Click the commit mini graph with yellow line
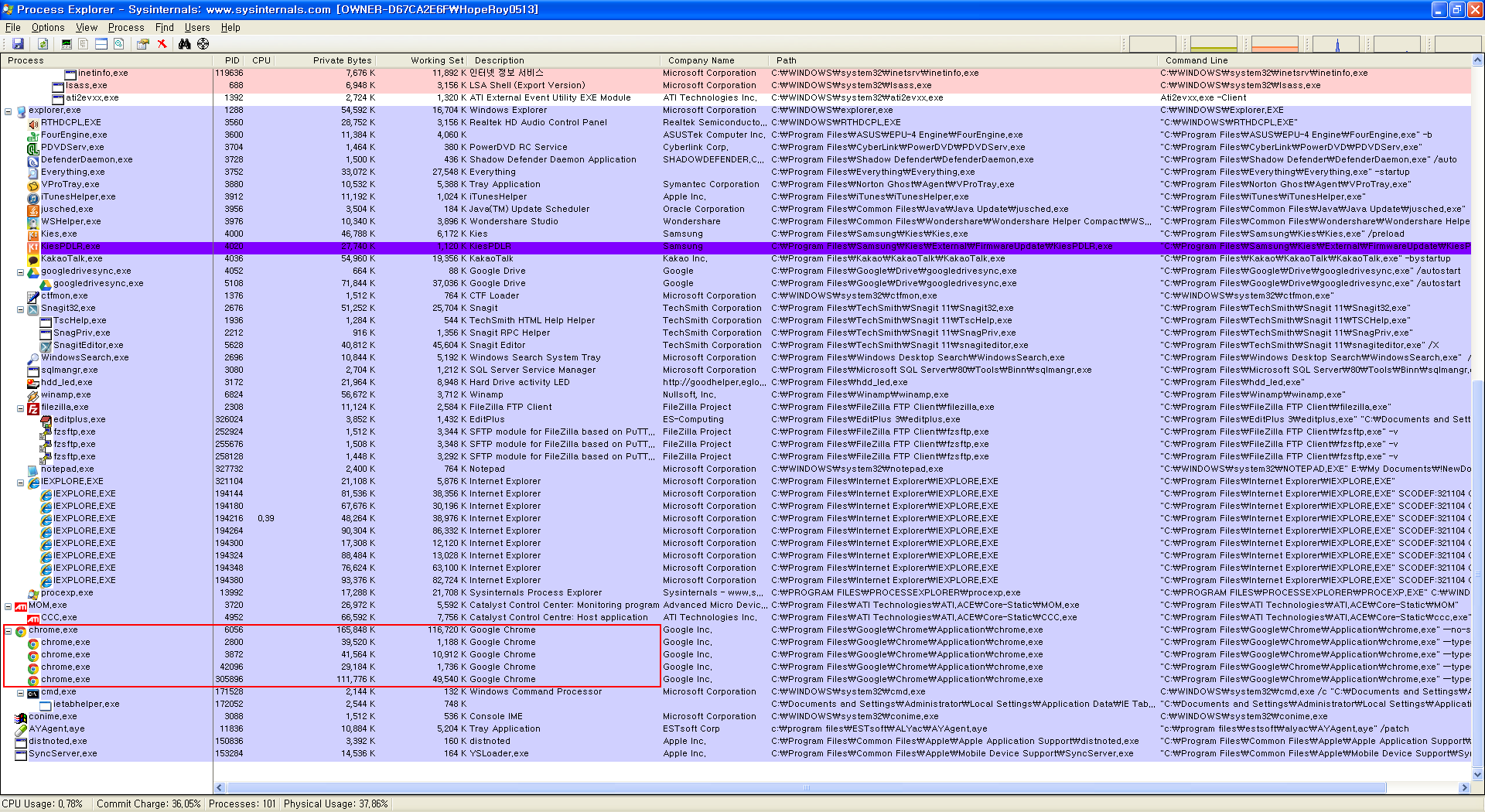 pos(1214,44)
